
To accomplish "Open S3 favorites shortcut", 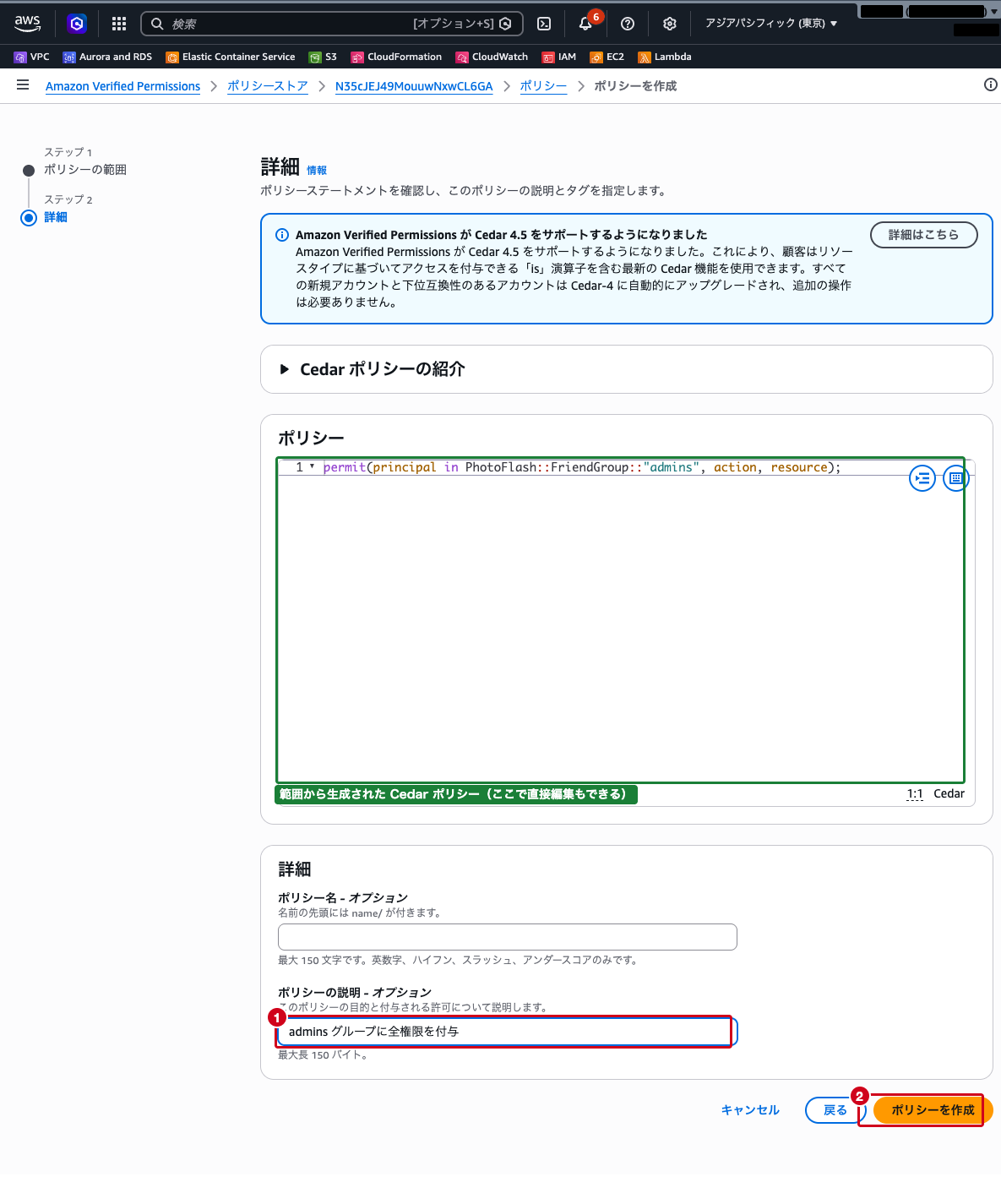I will coord(323,57).
